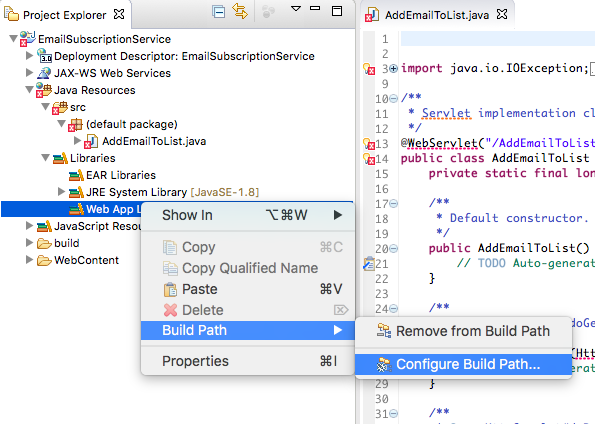Click the Deployment Descriptor icon
The width and height of the screenshot is (595, 424).
44,56
